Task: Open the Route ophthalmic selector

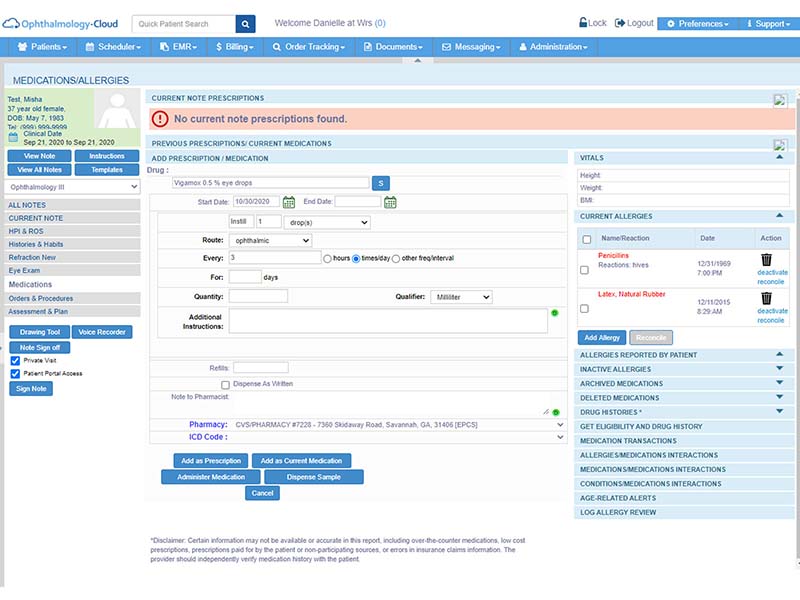Action: click(268, 241)
